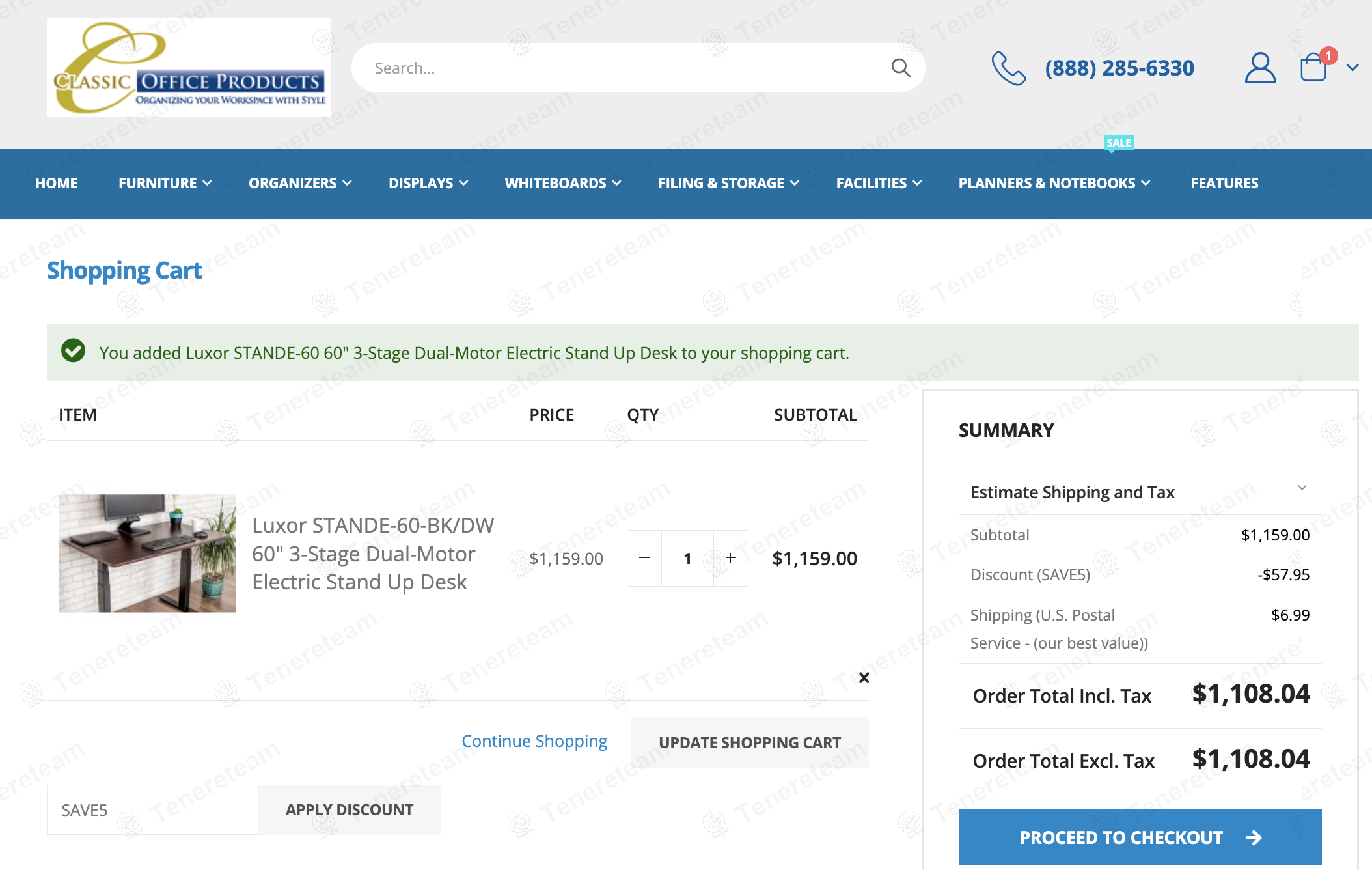Open the Features menu item
The height and width of the screenshot is (870, 1372).
tap(1224, 184)
